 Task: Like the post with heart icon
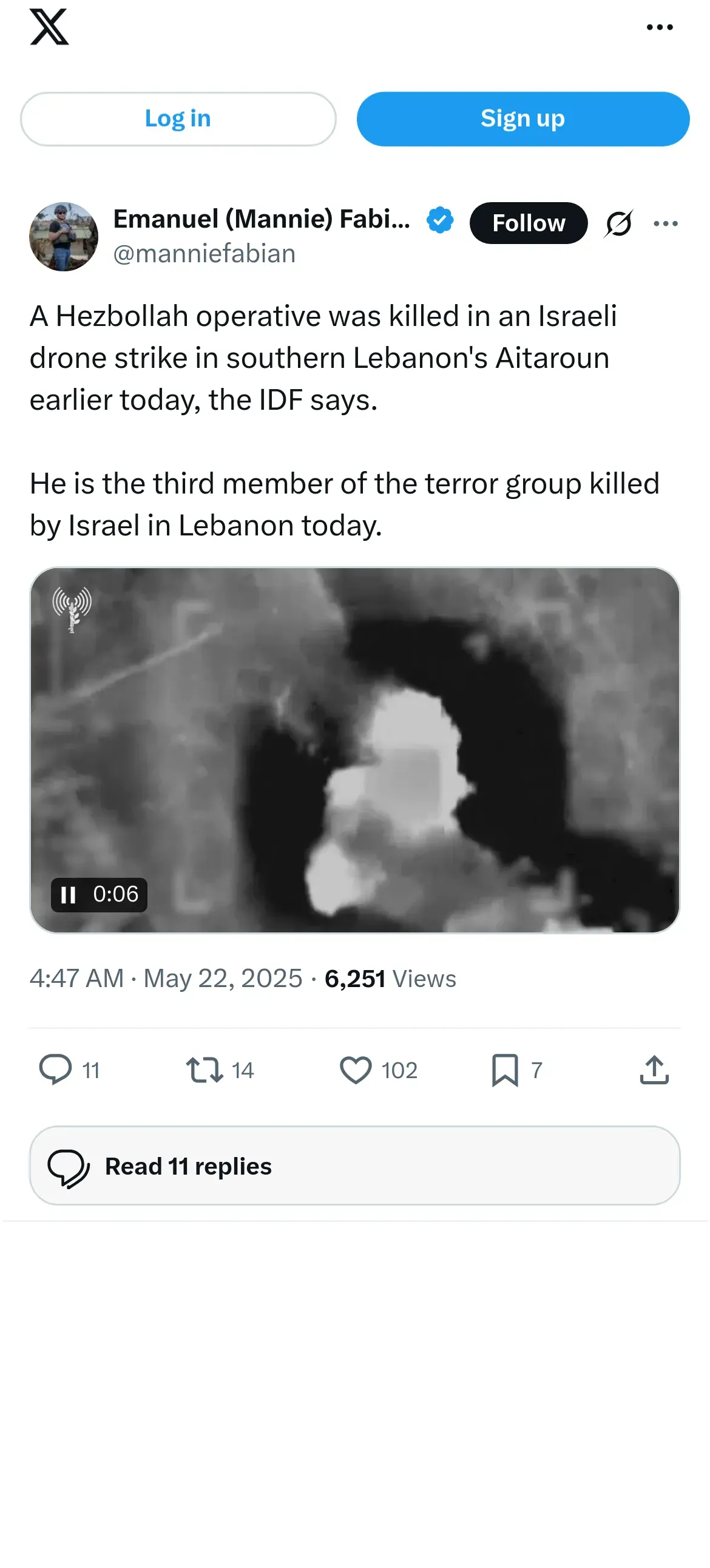coord(356,1070)
